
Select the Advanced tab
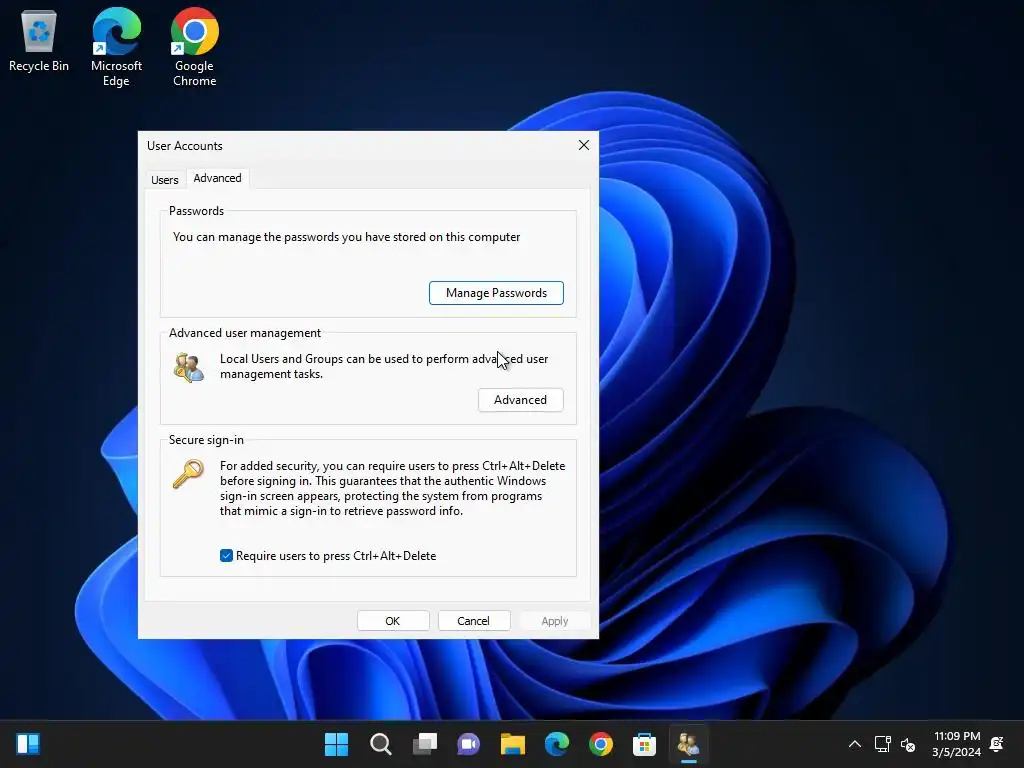(217, 178)
